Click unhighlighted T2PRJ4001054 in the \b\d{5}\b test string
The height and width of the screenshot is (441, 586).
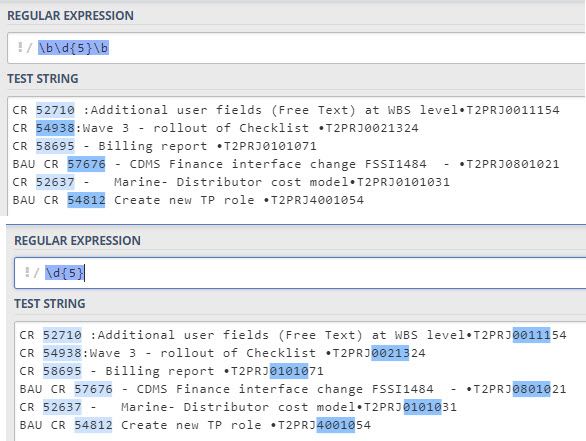click(x=317, y=200)
